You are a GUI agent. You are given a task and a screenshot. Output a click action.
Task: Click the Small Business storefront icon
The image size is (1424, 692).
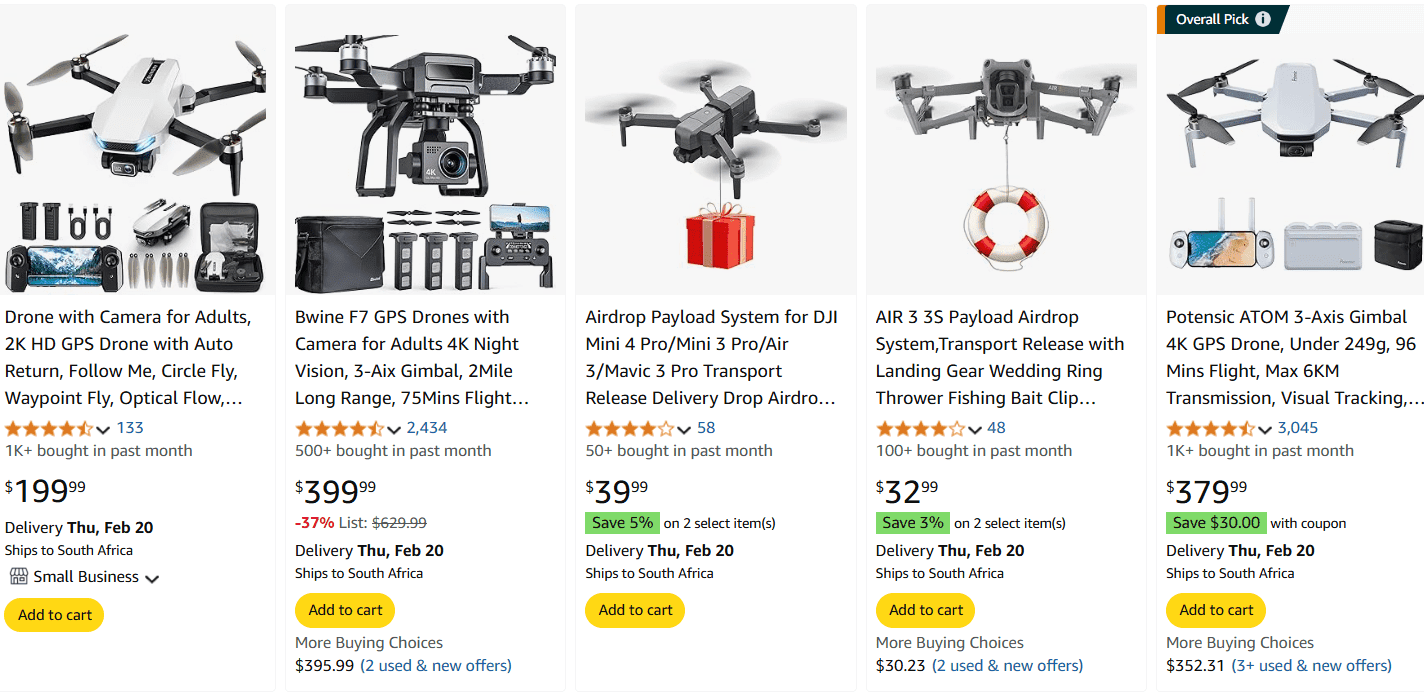tap(17, 576)
